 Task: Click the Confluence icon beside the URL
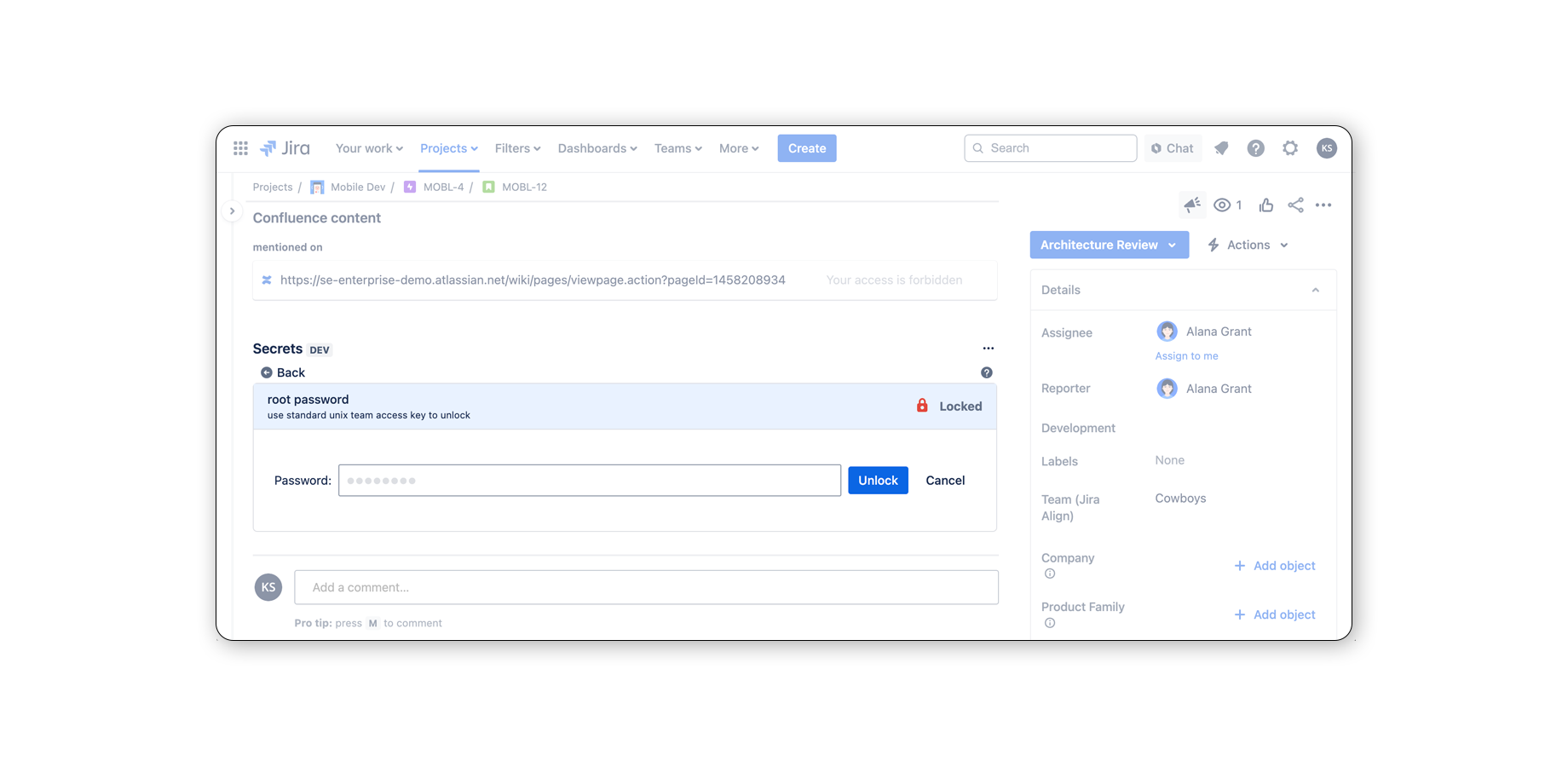pyautogui.click(x=267, y=280)
